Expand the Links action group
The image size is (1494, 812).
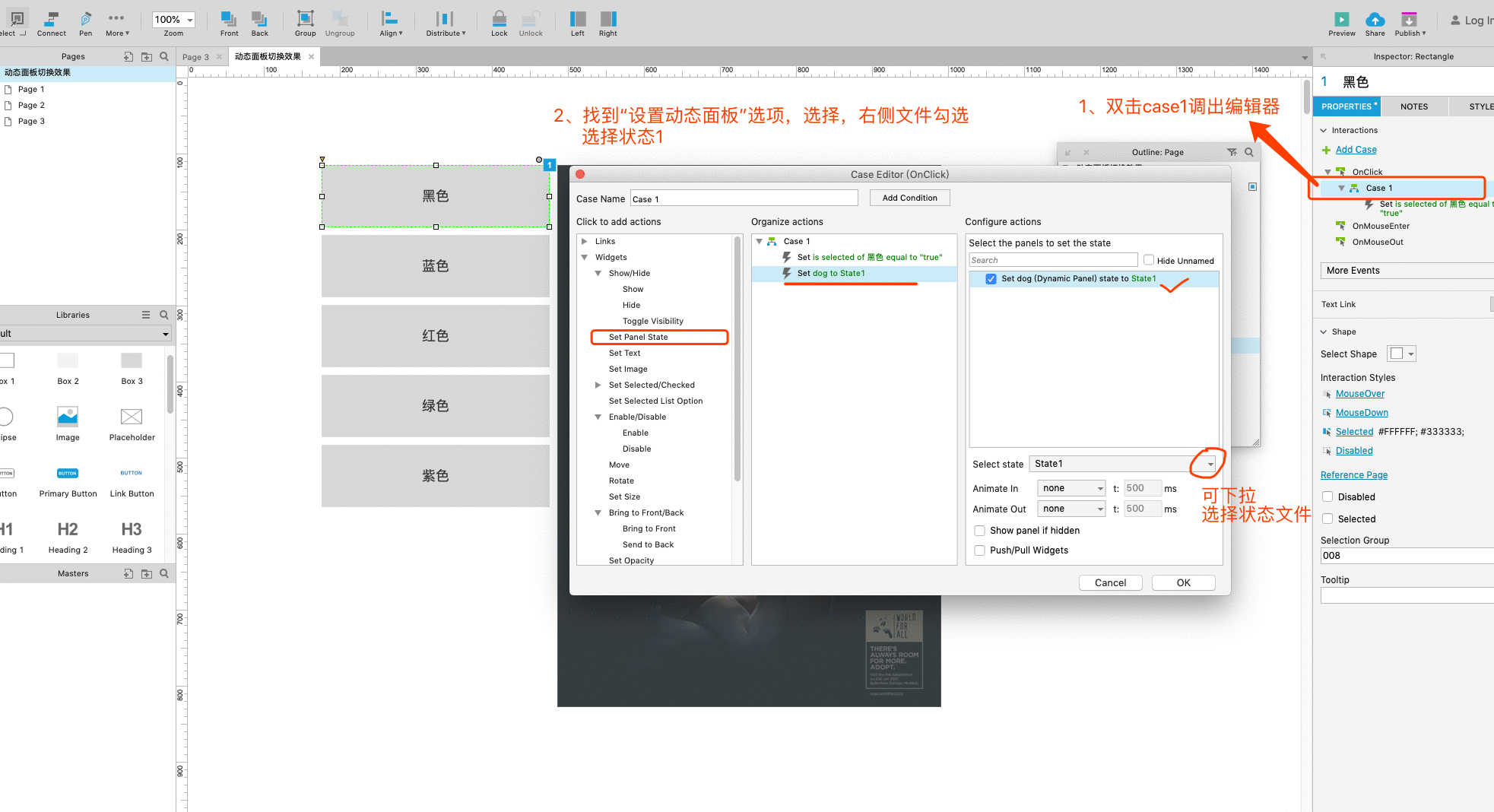click(x=584, y=241)
